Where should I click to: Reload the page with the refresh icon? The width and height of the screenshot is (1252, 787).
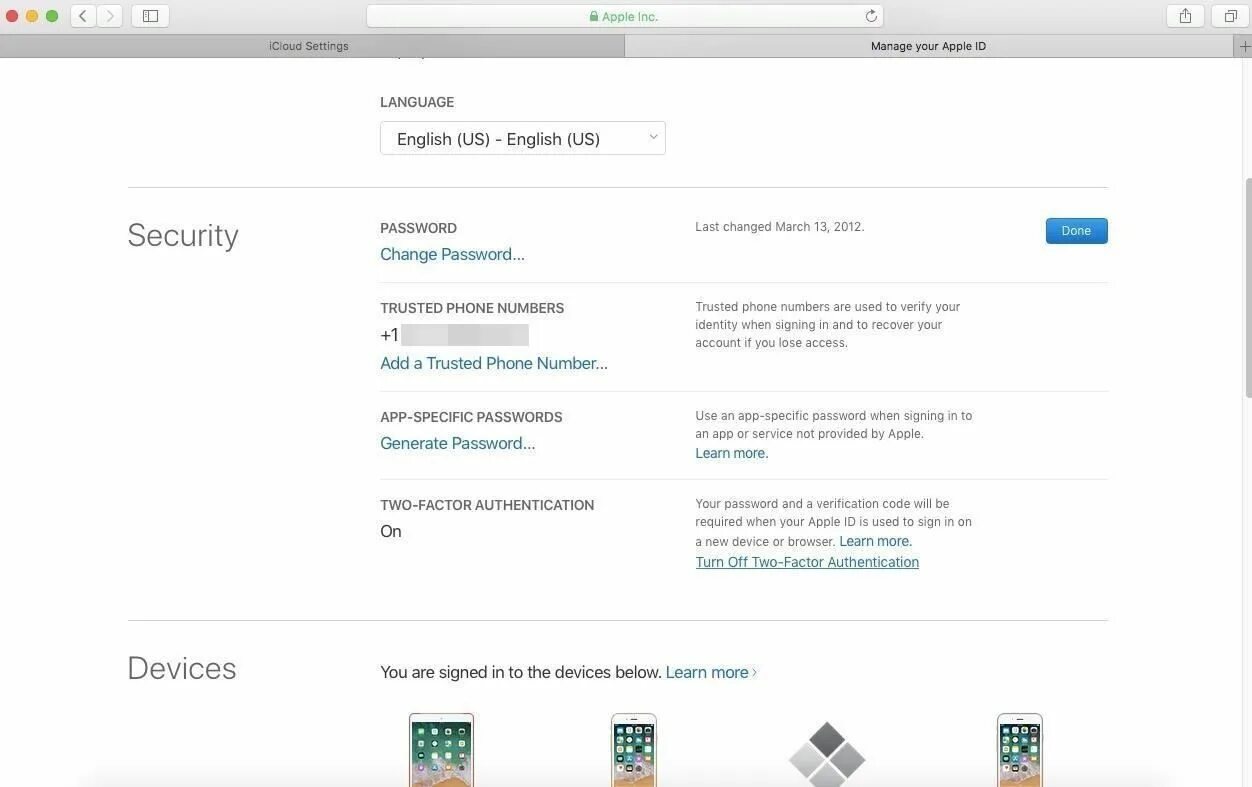(871, 16)
